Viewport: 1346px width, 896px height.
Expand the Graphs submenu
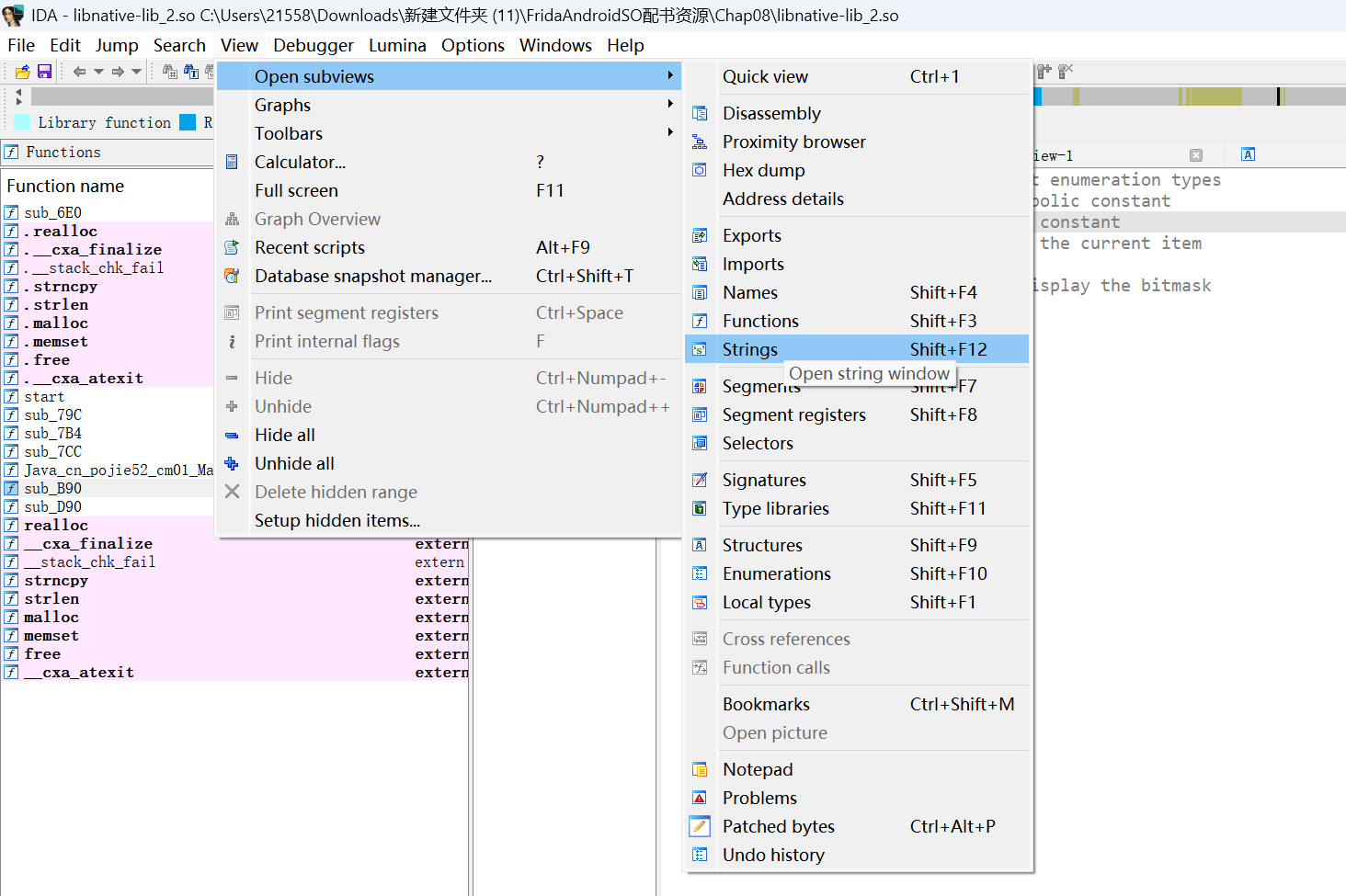(450, 105)
